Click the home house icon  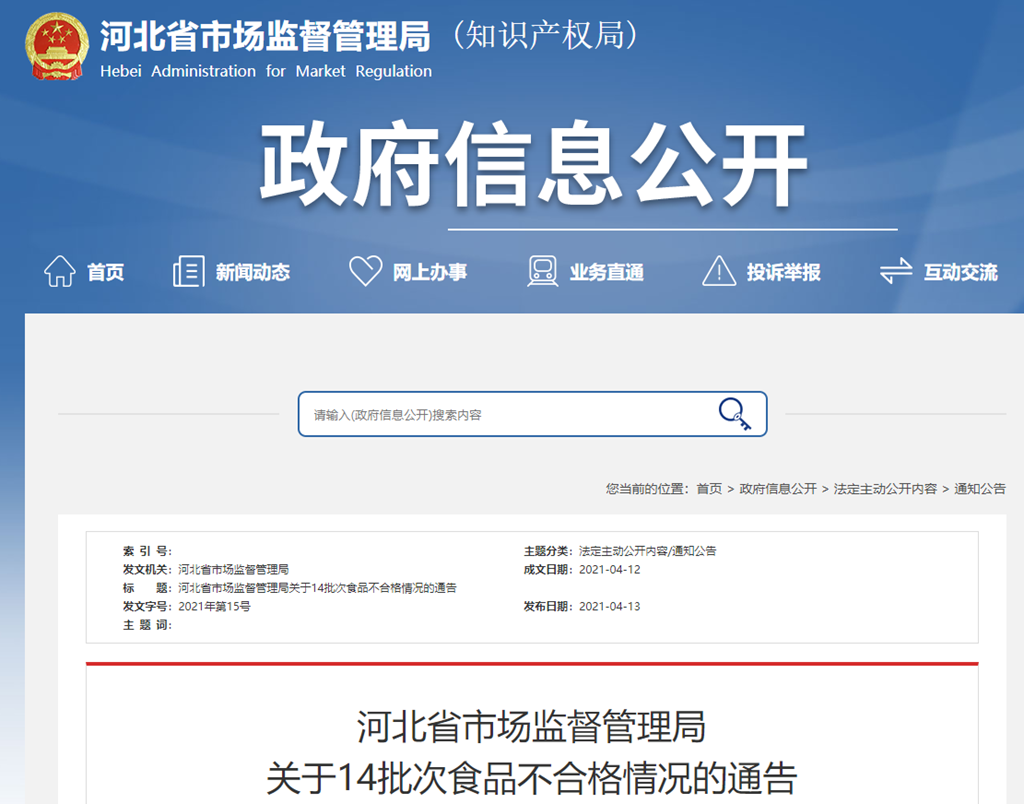[x=59, y=271]
